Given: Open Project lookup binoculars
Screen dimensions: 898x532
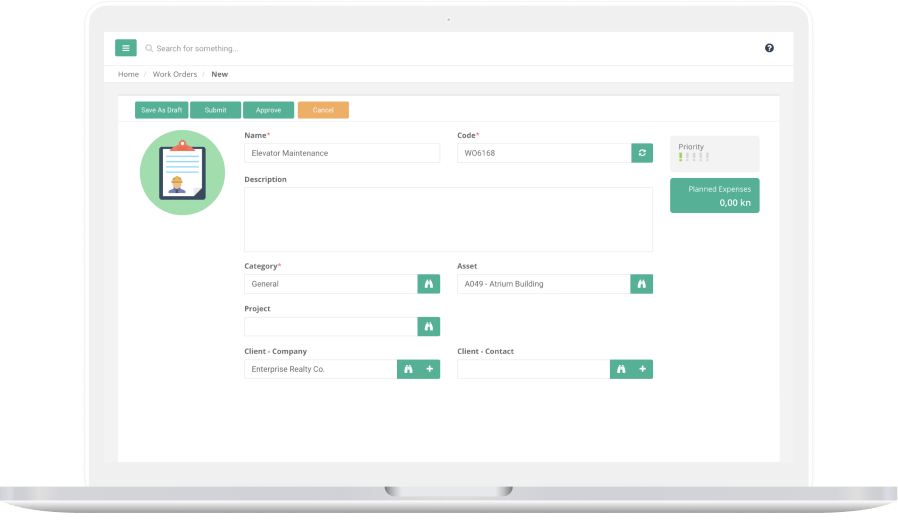Looking at the screenshot, I should tap(429, 327).
